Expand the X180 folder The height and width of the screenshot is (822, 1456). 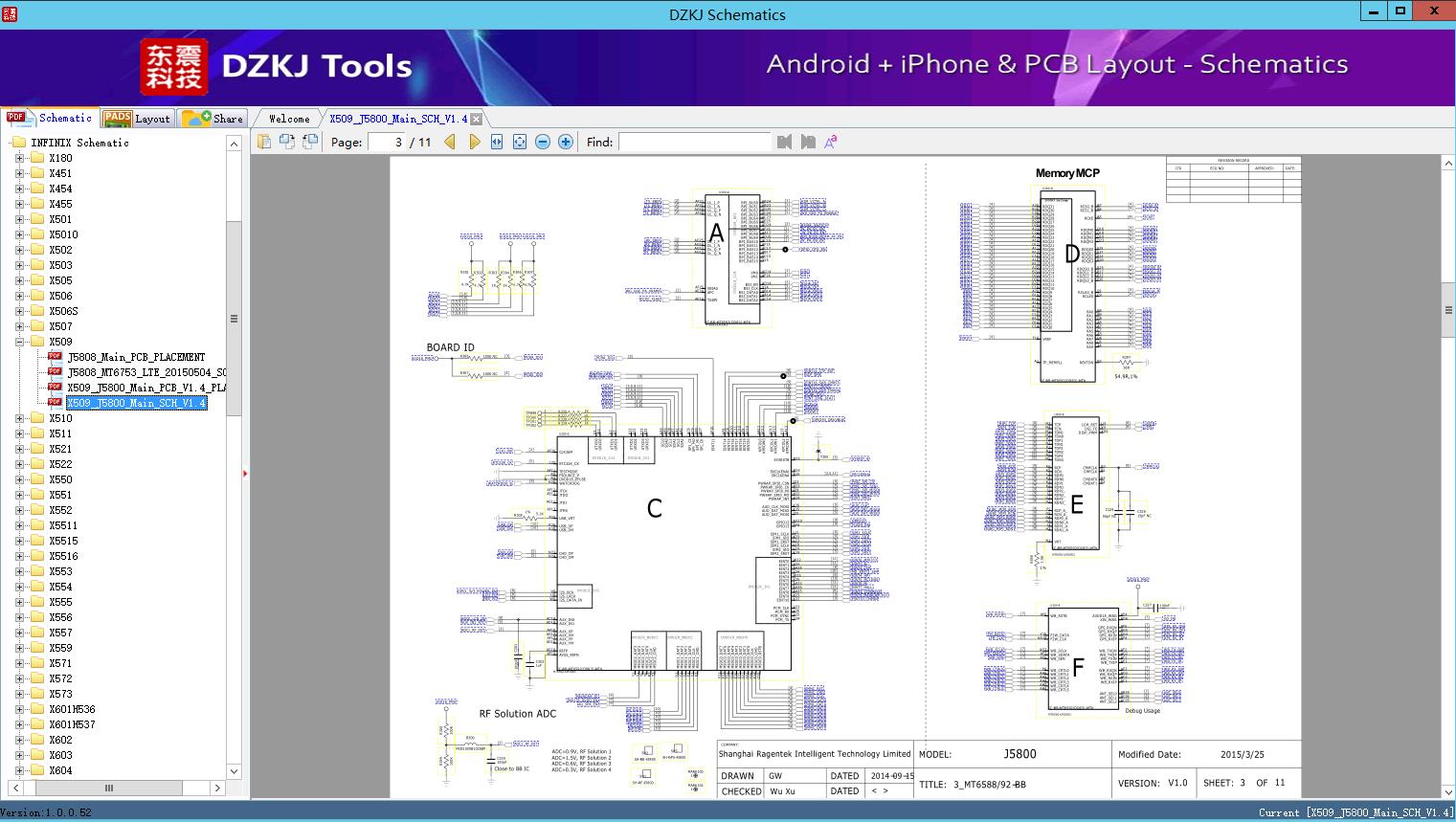[x=20, y=158]
